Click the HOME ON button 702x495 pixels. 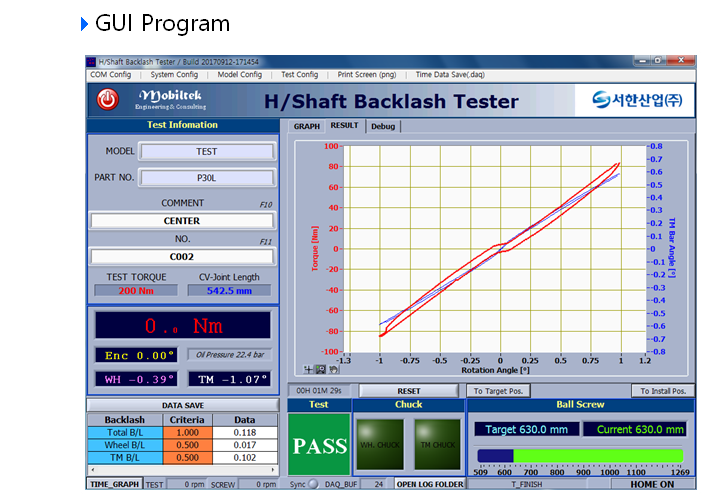[x=652, y=484]
